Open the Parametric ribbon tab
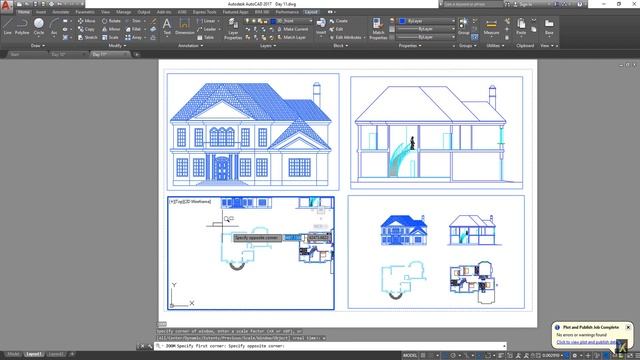Image resolution: width=640 pixels, height=360 pixels. (84, 12)
